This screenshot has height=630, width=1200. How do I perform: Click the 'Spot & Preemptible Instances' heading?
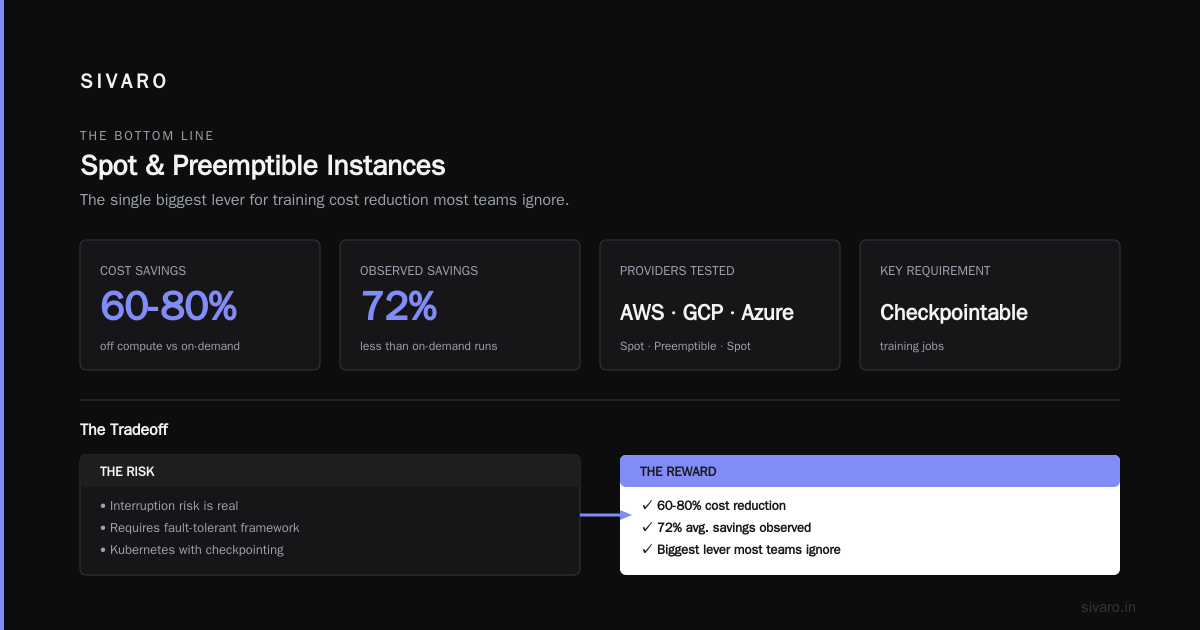click(x=263, y=165)
